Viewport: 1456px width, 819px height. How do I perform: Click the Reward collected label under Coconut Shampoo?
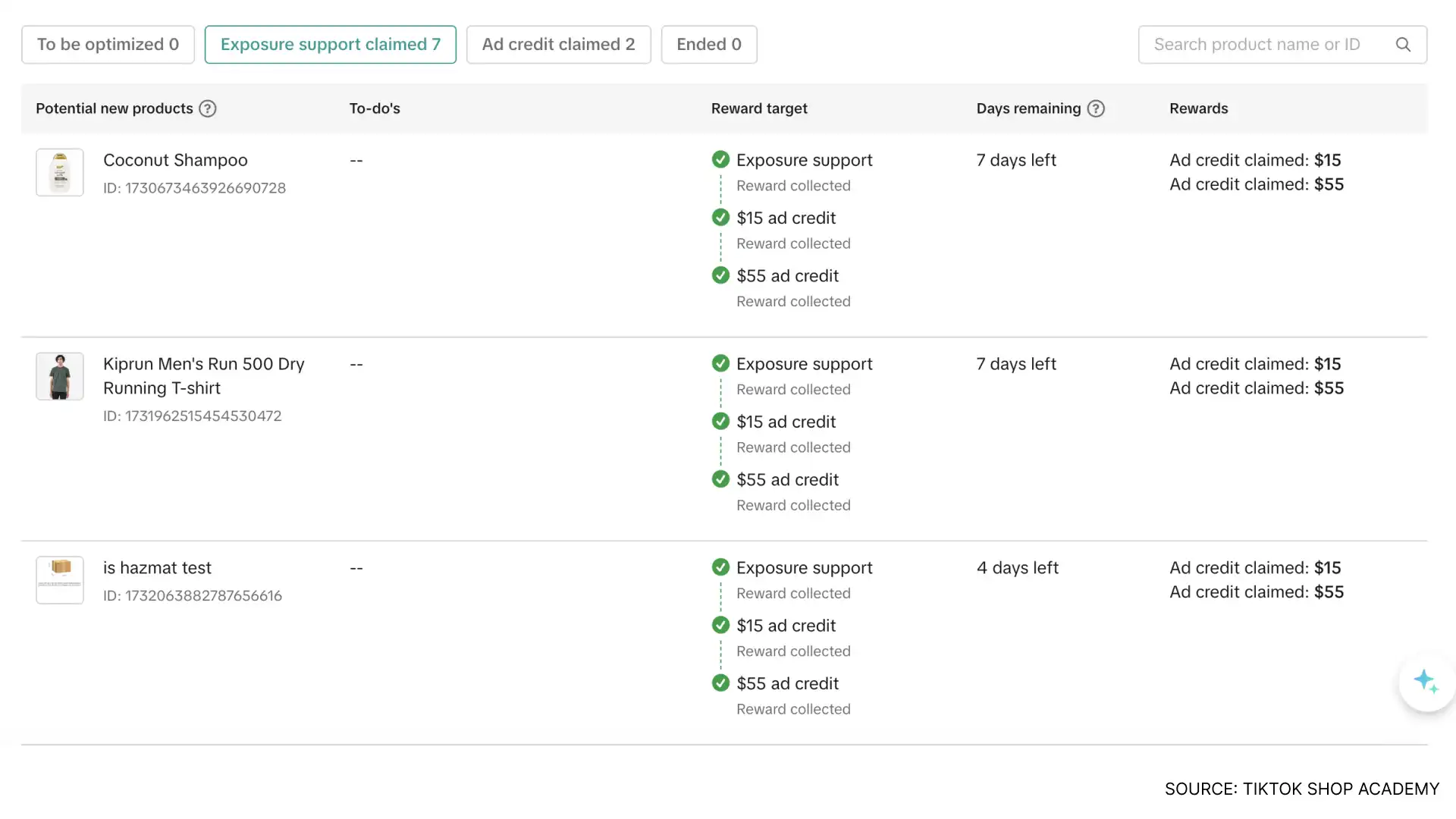(x=793, y=185)
